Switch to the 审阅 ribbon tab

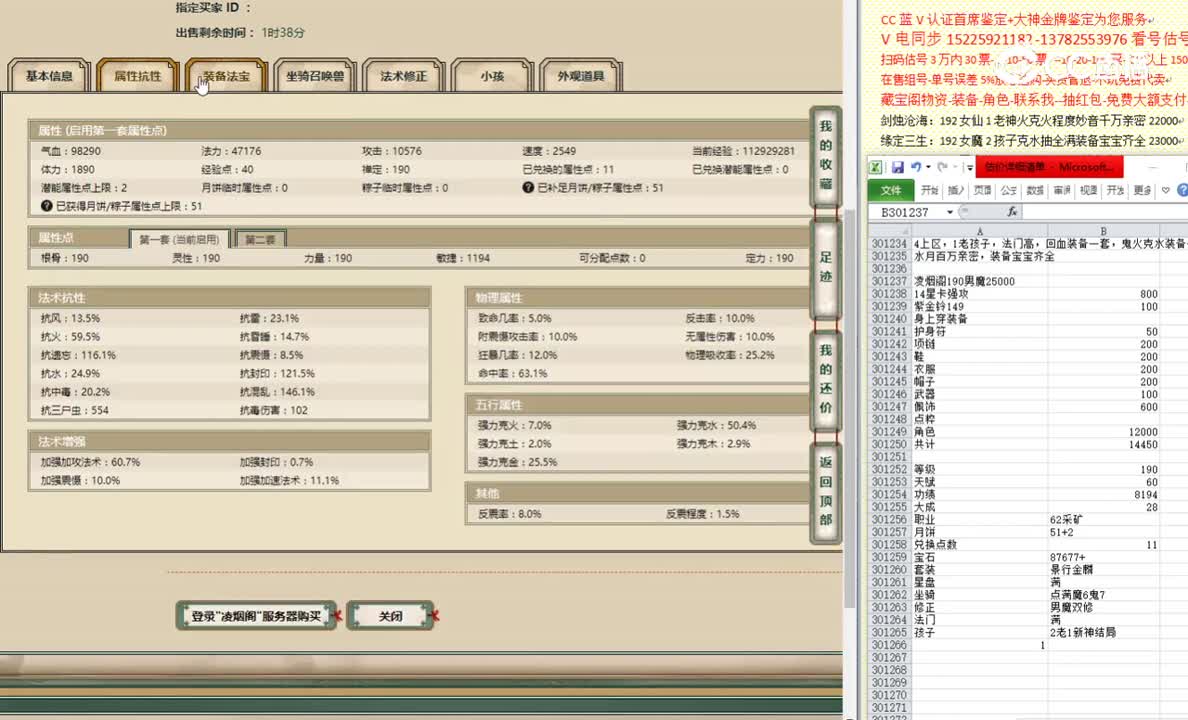click(x=1061, y=190)
